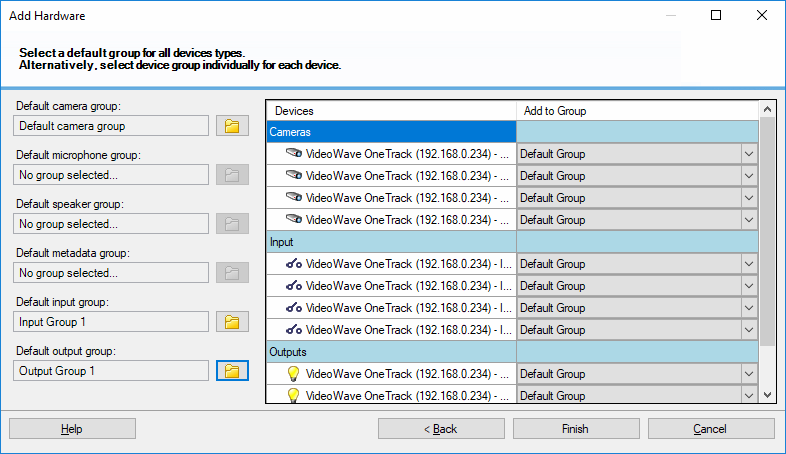Open group dropdown for first output device
The image size is (786, 454).
(749, 374)
